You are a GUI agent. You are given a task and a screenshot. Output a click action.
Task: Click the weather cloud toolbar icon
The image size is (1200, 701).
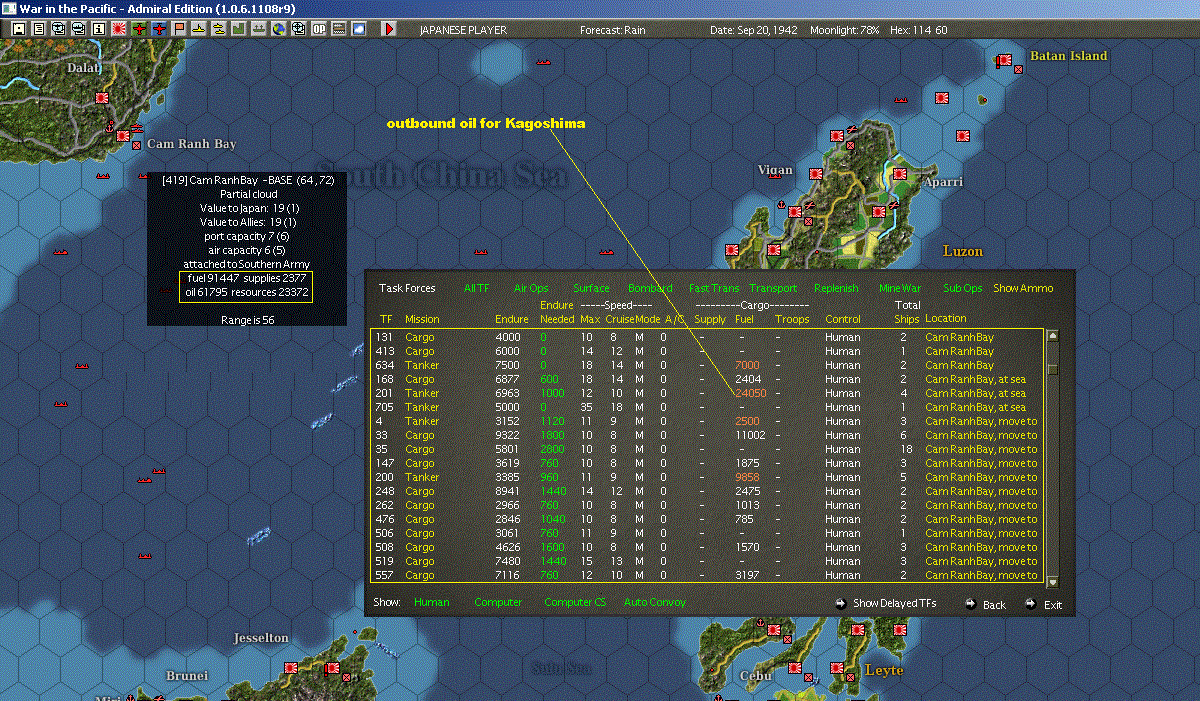click(358, 29)
